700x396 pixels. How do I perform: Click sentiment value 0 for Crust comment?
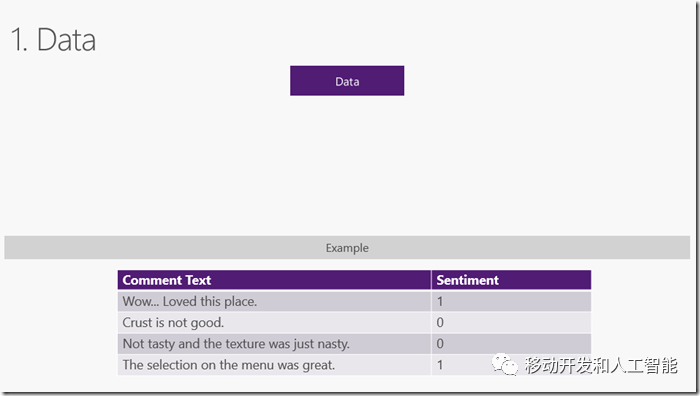click(440, 322)
